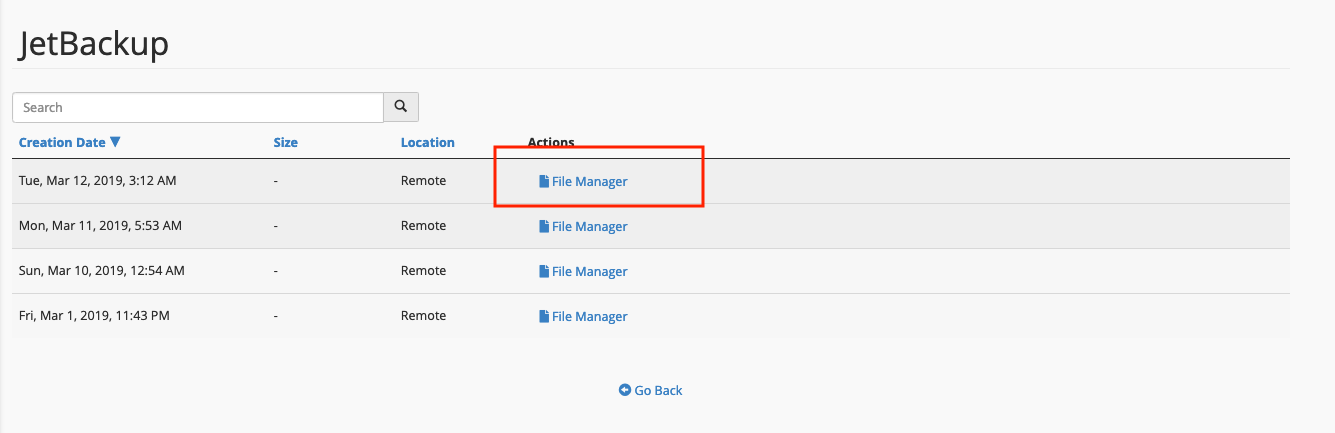The height and width of the screenshot is (433, 1335).
Task: Click the Actions column header
Action: click(x=551, y=142)
